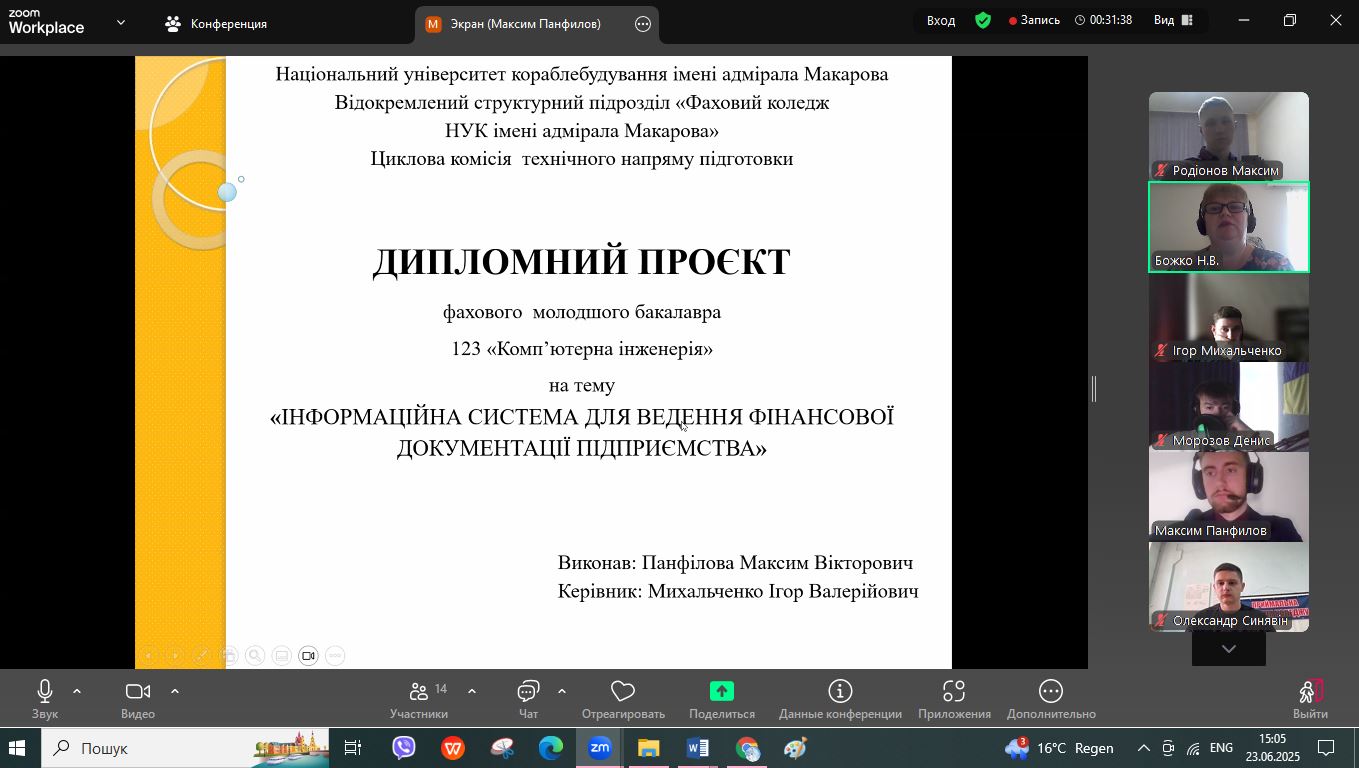Open Microsoft Edge from the taskbar

point(551,748)
